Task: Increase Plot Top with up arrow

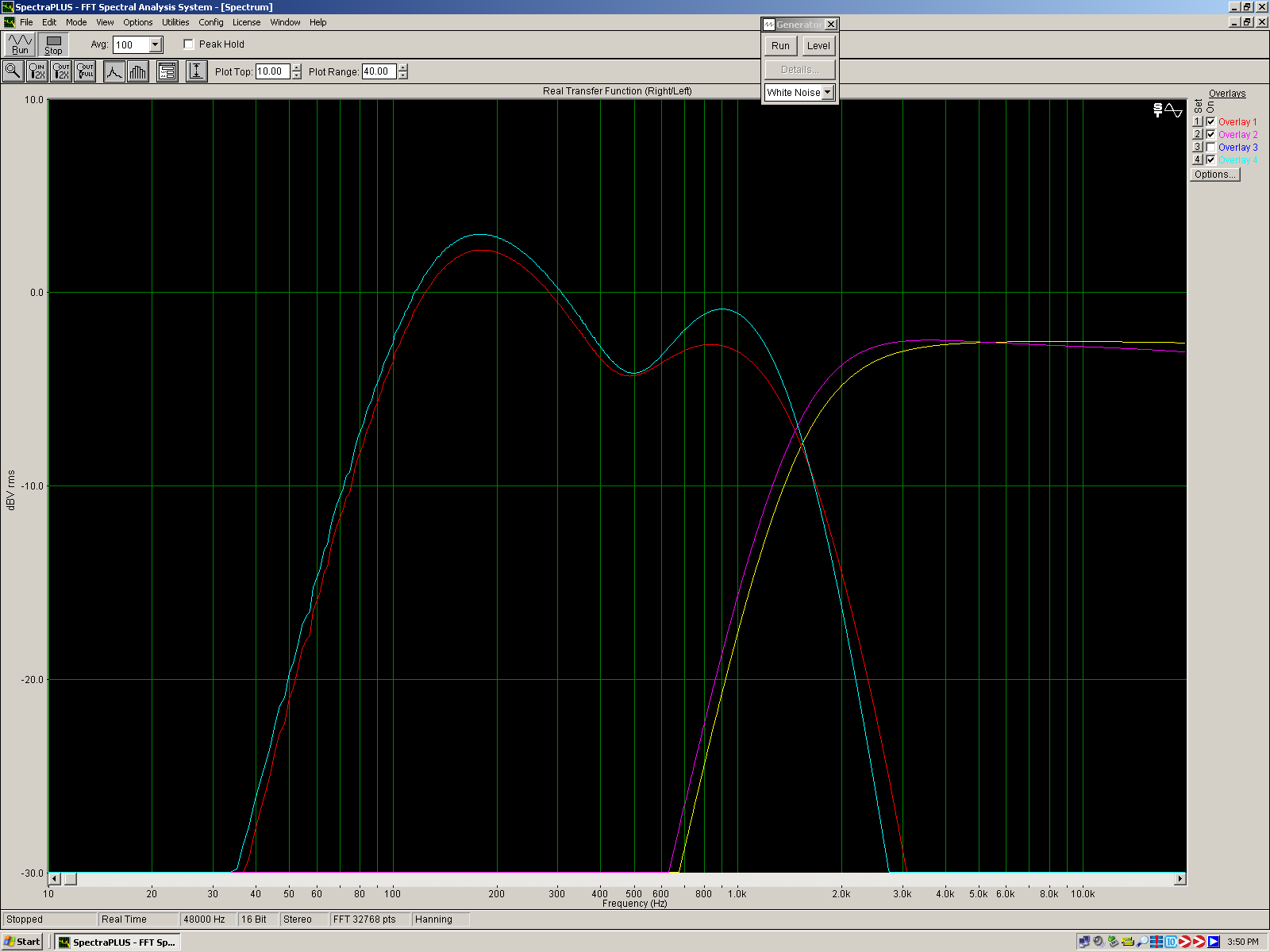Action: [x=297, y=67]
